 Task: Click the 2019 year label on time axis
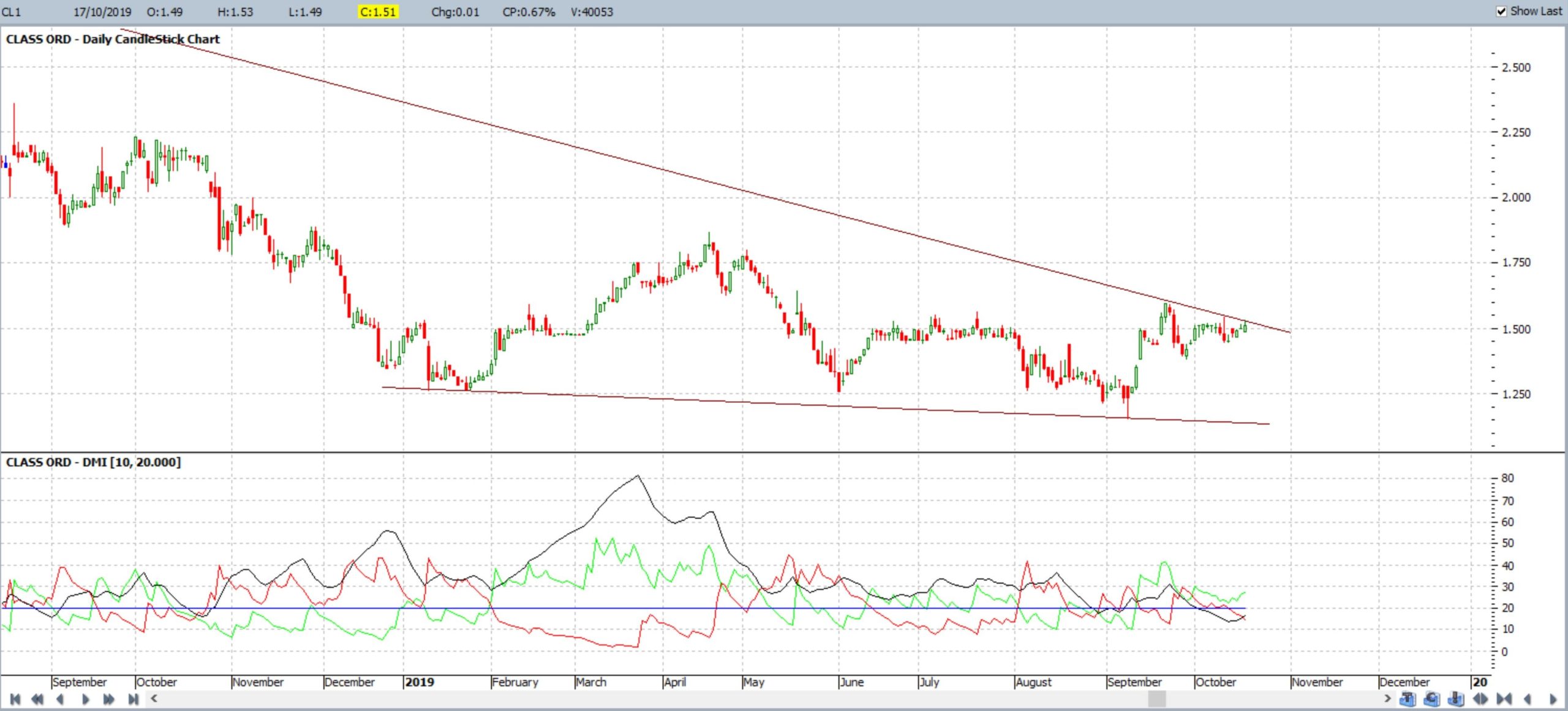(x=420, y=682)
